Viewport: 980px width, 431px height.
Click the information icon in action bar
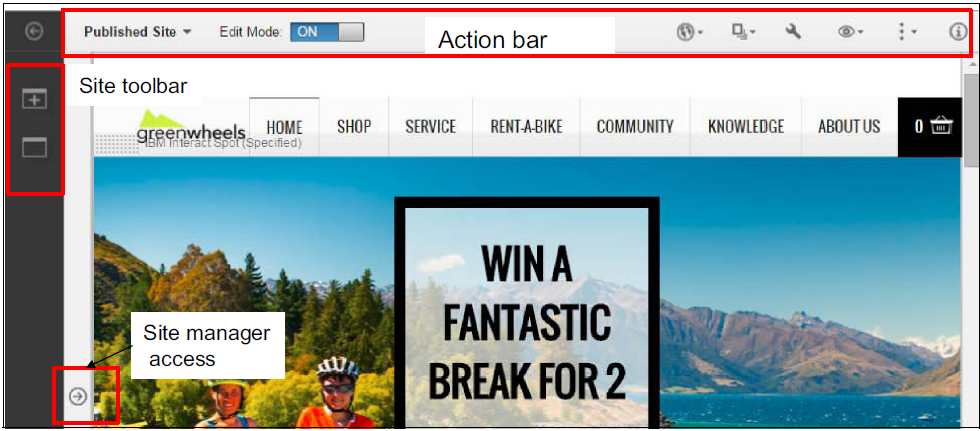tap(958, 32)
